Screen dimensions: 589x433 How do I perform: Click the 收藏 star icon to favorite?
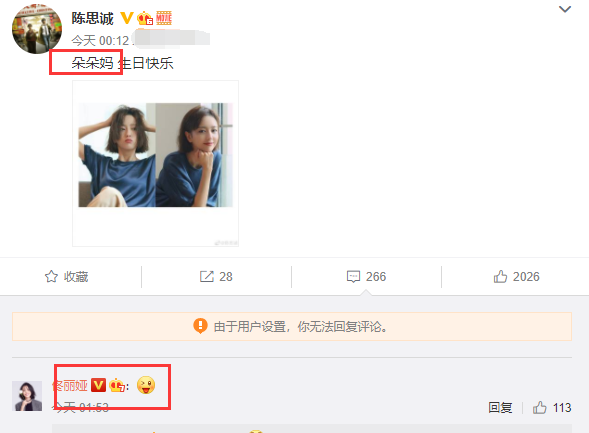point(51,277)
